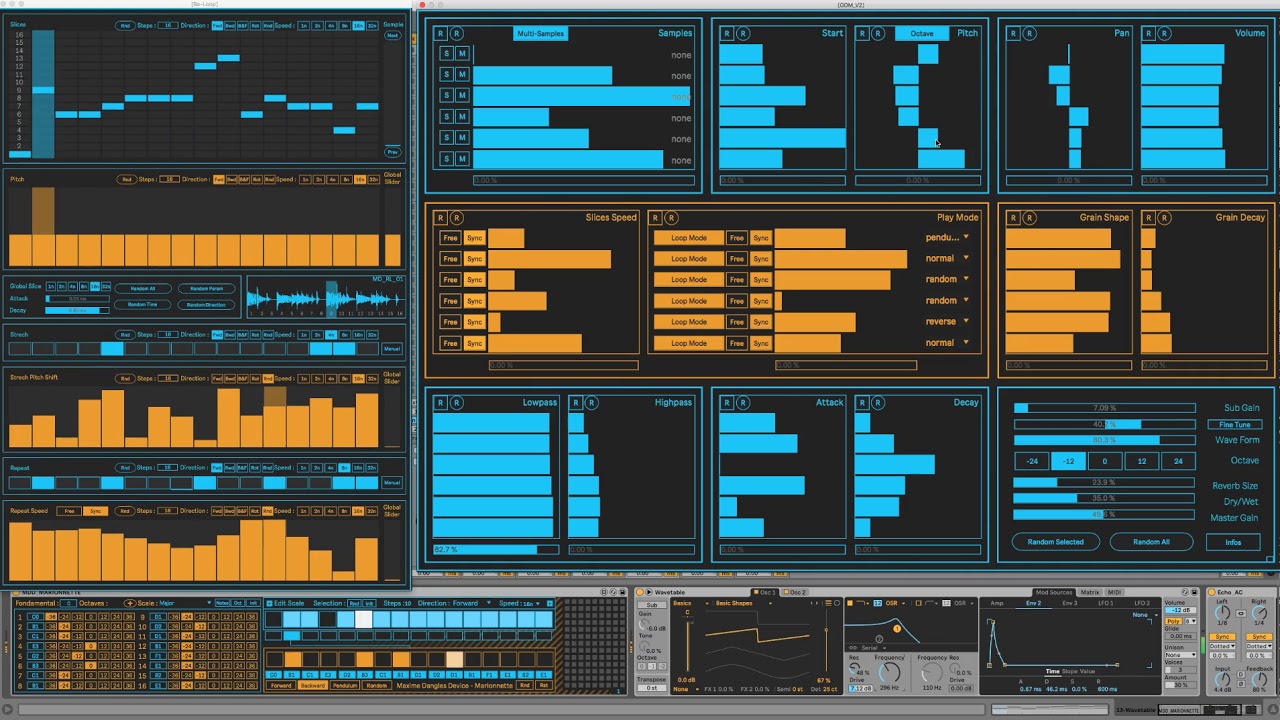Click the Rnd button in the Pitch sequencer header

coord(127,180)
